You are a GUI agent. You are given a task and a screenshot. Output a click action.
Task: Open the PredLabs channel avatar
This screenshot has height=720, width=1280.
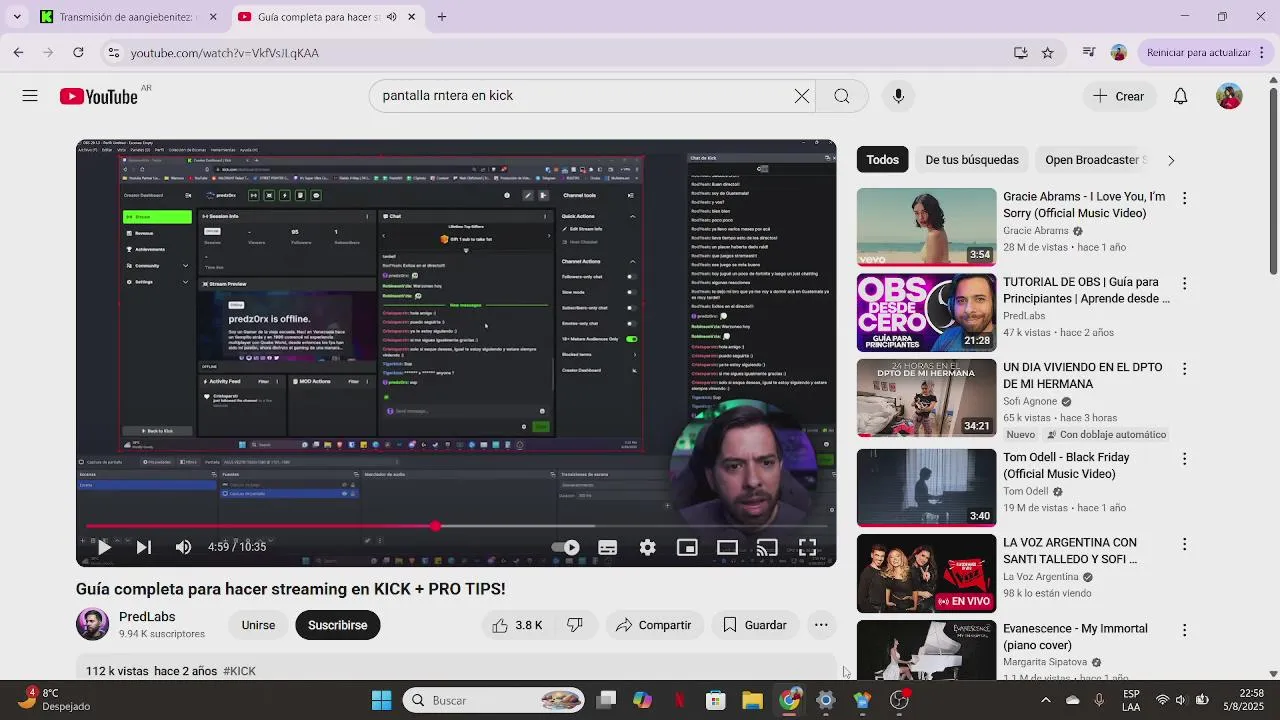pos(92,625)
